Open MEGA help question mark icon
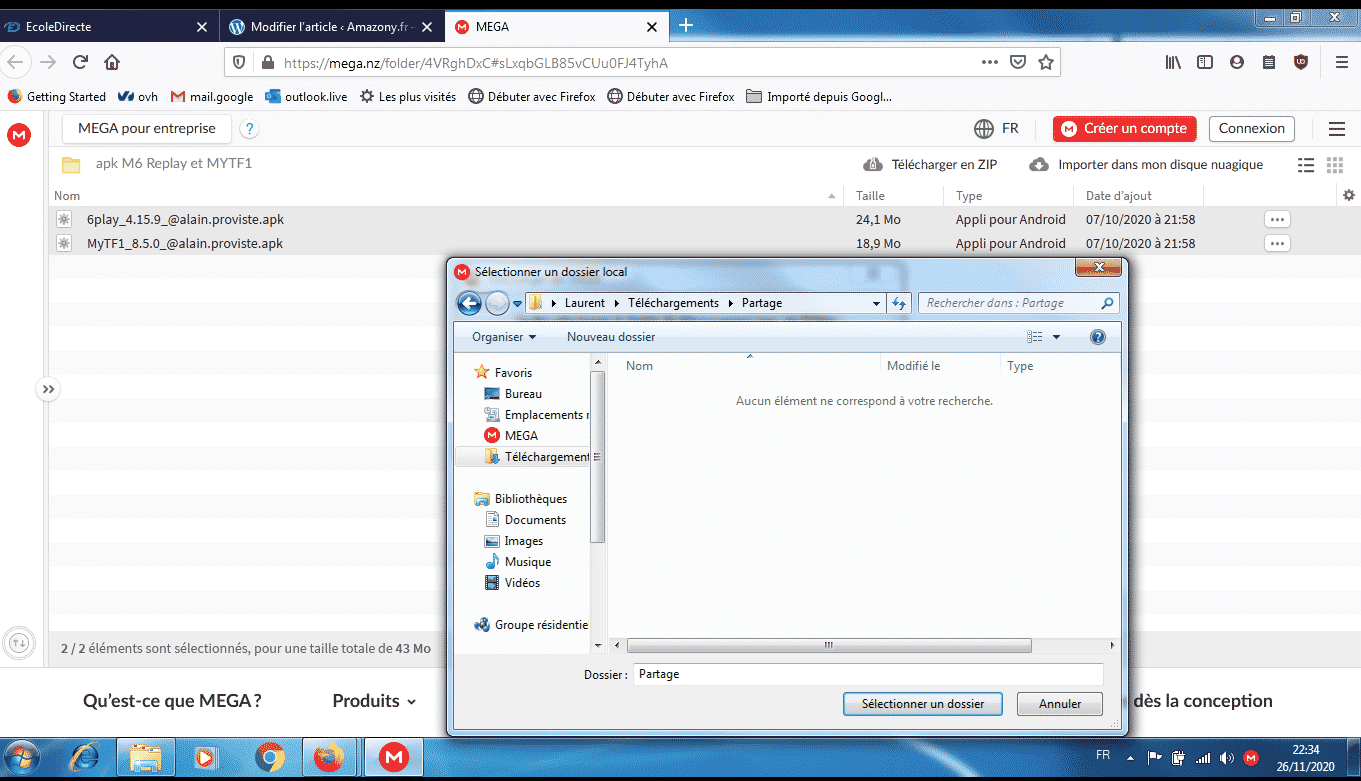The width and height of the screenshot is (1361, 781). [250, 129]
